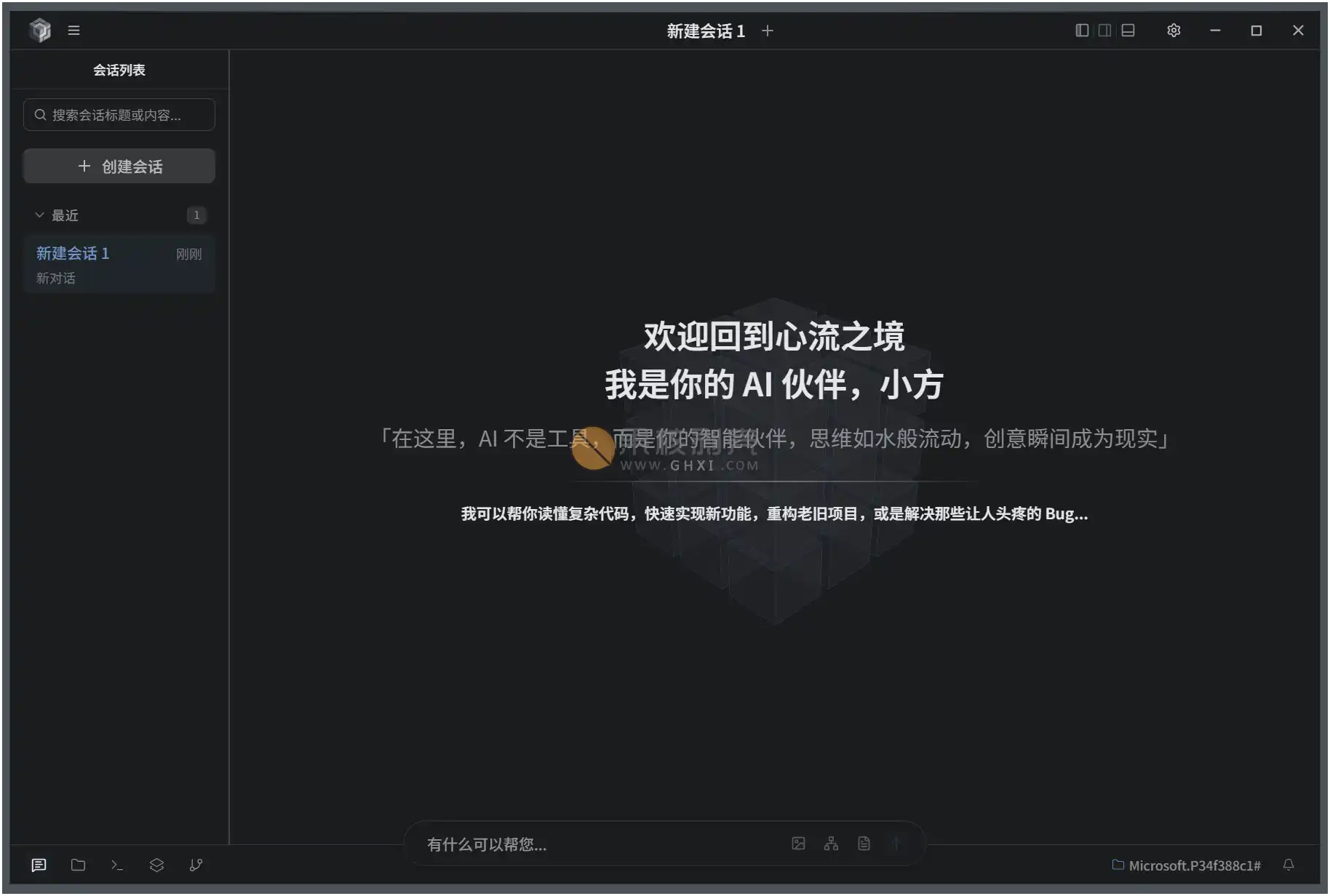Collapse the 最近 section
Viewport: 1330px width, 896px height.
click(40, 215)
